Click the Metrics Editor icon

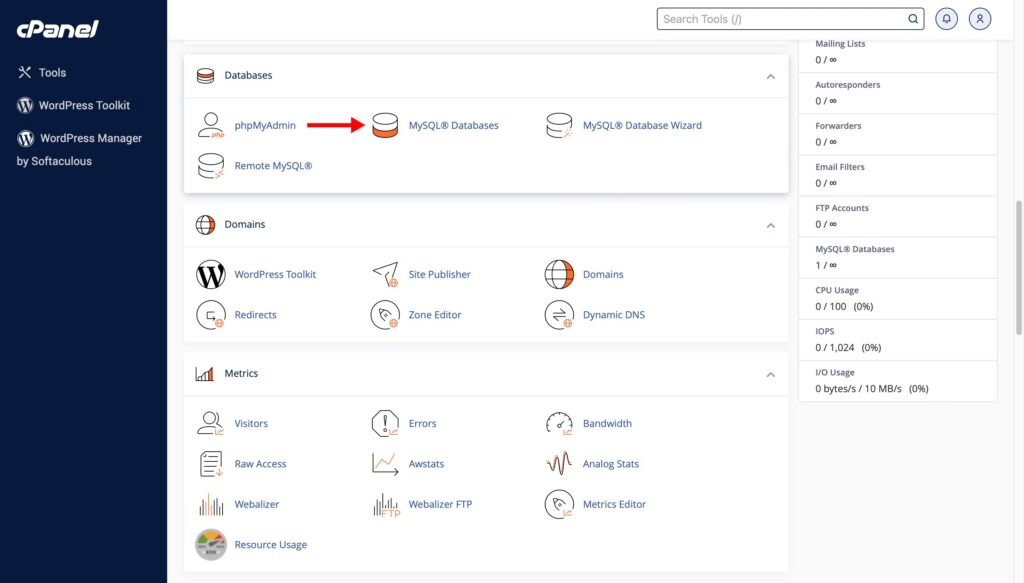tap(559, 504)
